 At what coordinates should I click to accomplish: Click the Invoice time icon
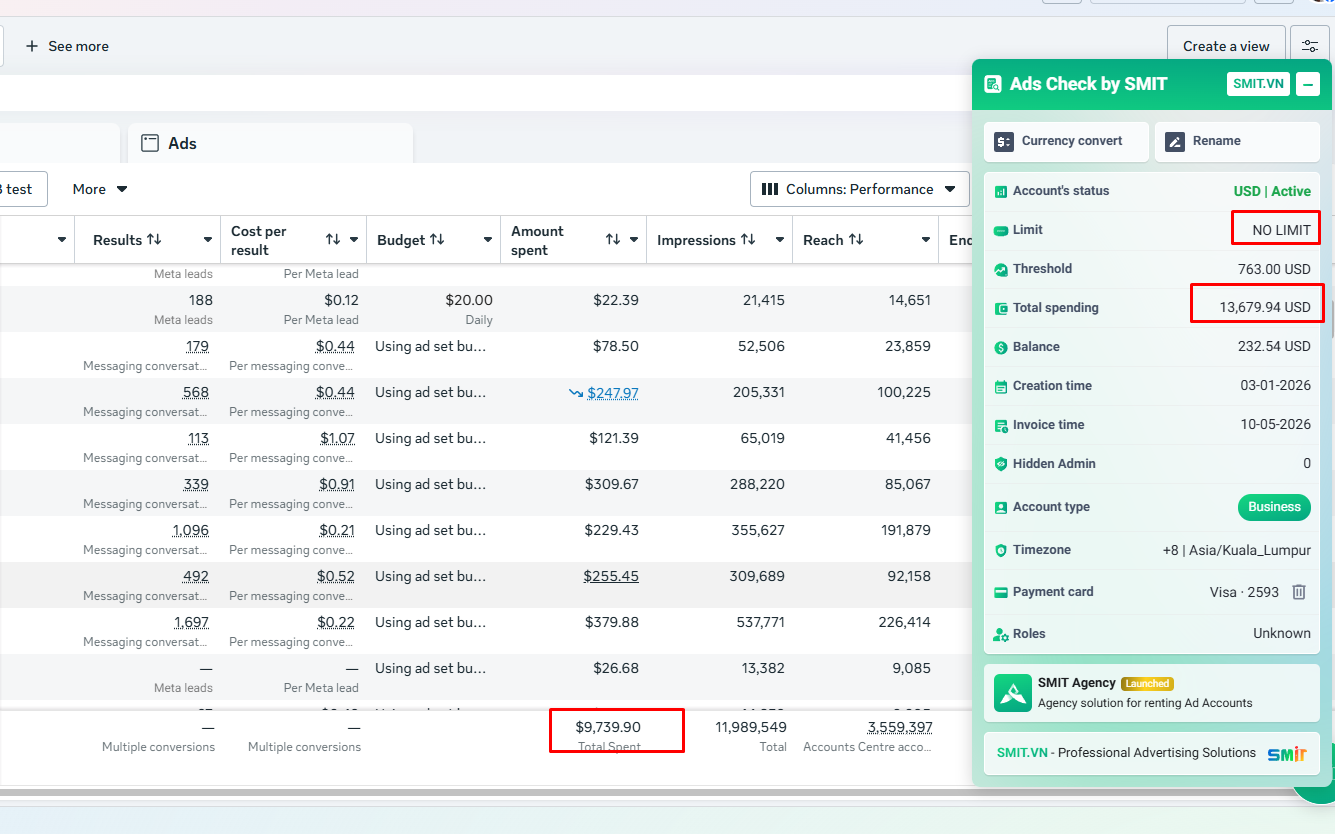tap(1001, 425)
